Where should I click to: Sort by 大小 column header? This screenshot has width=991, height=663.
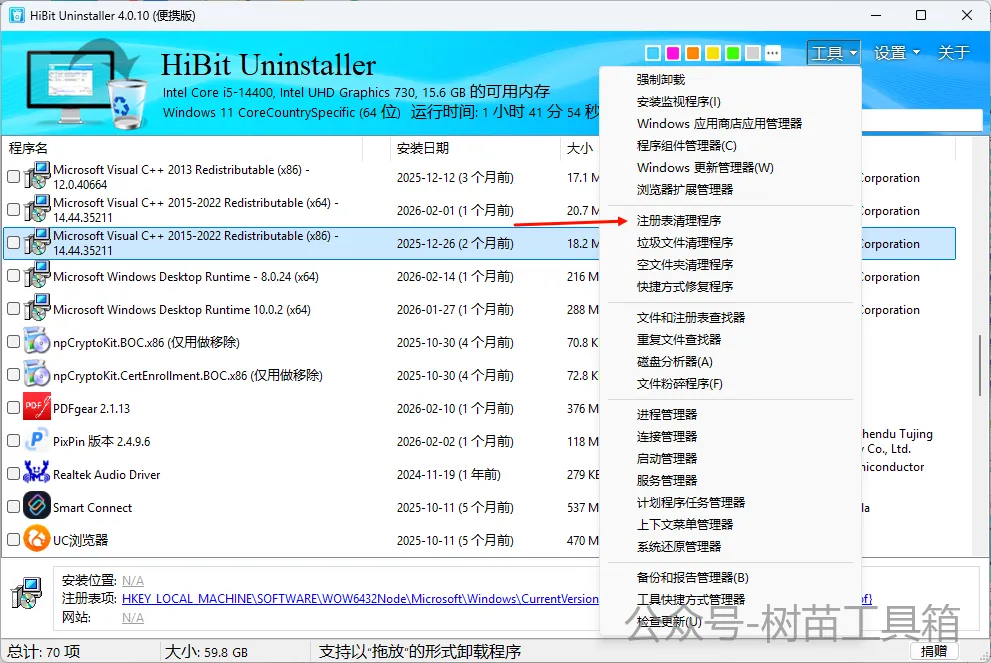(x=580, y=148)
